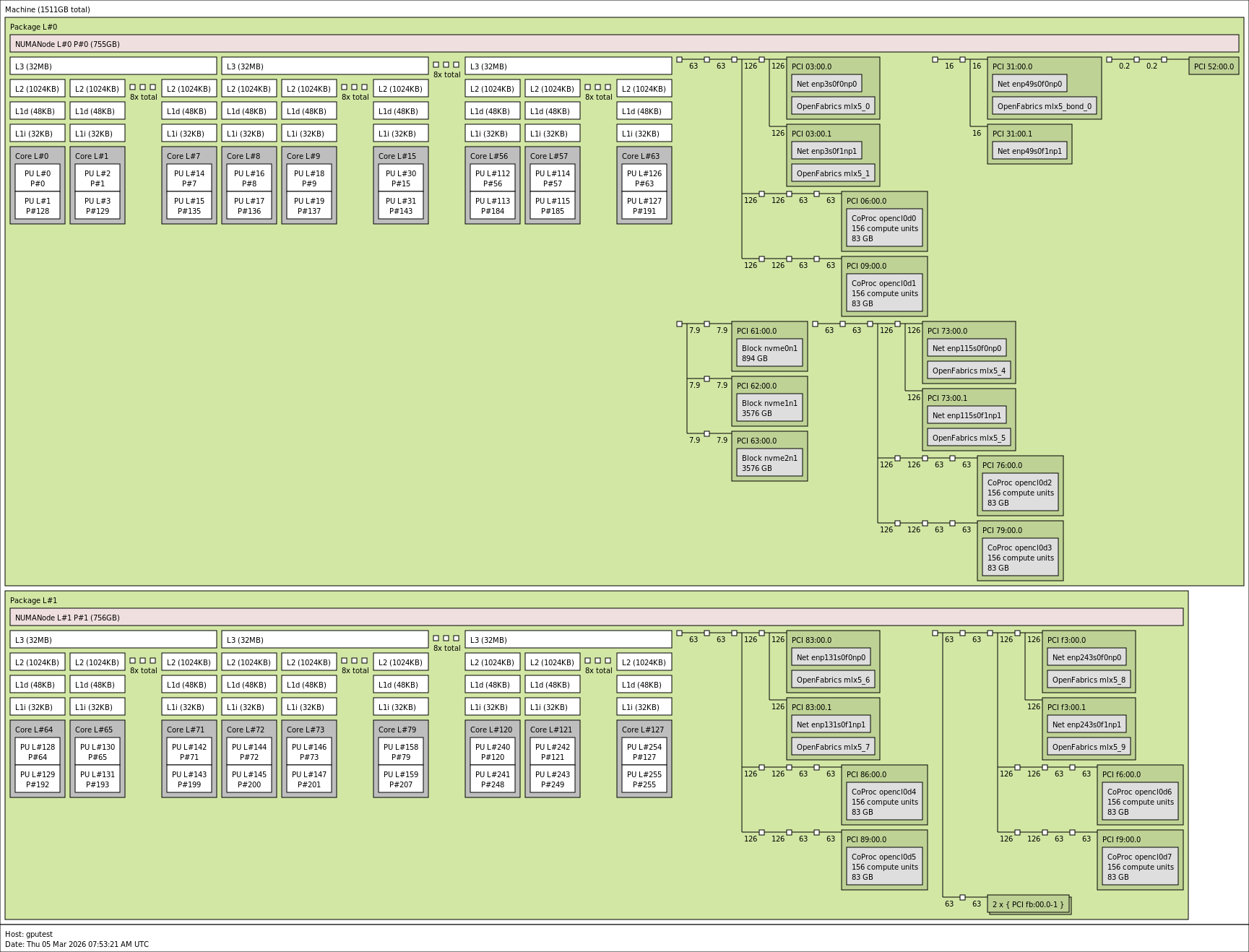Select 'PU L#127 P#191' processing unit
The height and width of the screenshot is (952, 1249).
pyautogui.click(x=644, y=206)
